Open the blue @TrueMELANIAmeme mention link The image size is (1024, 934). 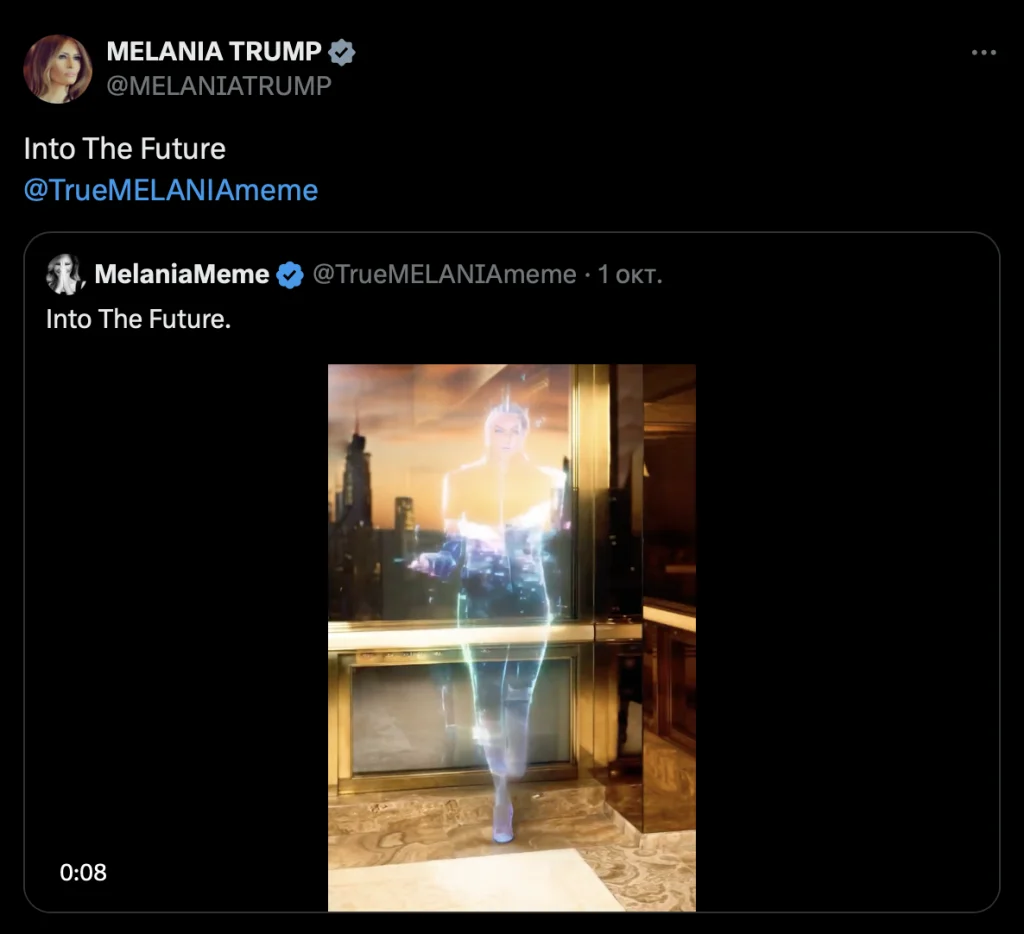[x=171, y=190]
